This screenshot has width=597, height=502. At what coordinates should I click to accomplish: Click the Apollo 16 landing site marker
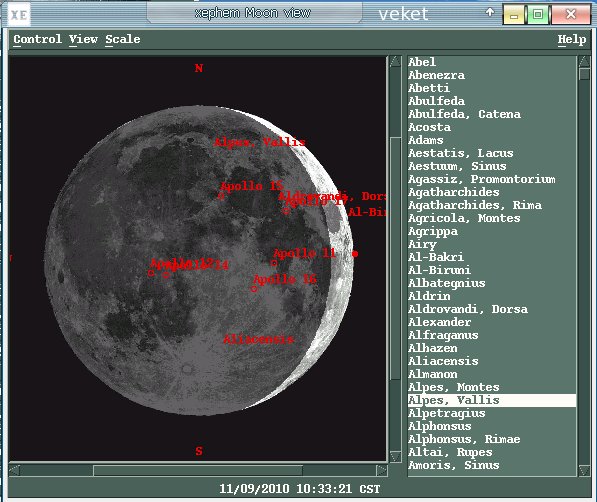pos(254,289)
